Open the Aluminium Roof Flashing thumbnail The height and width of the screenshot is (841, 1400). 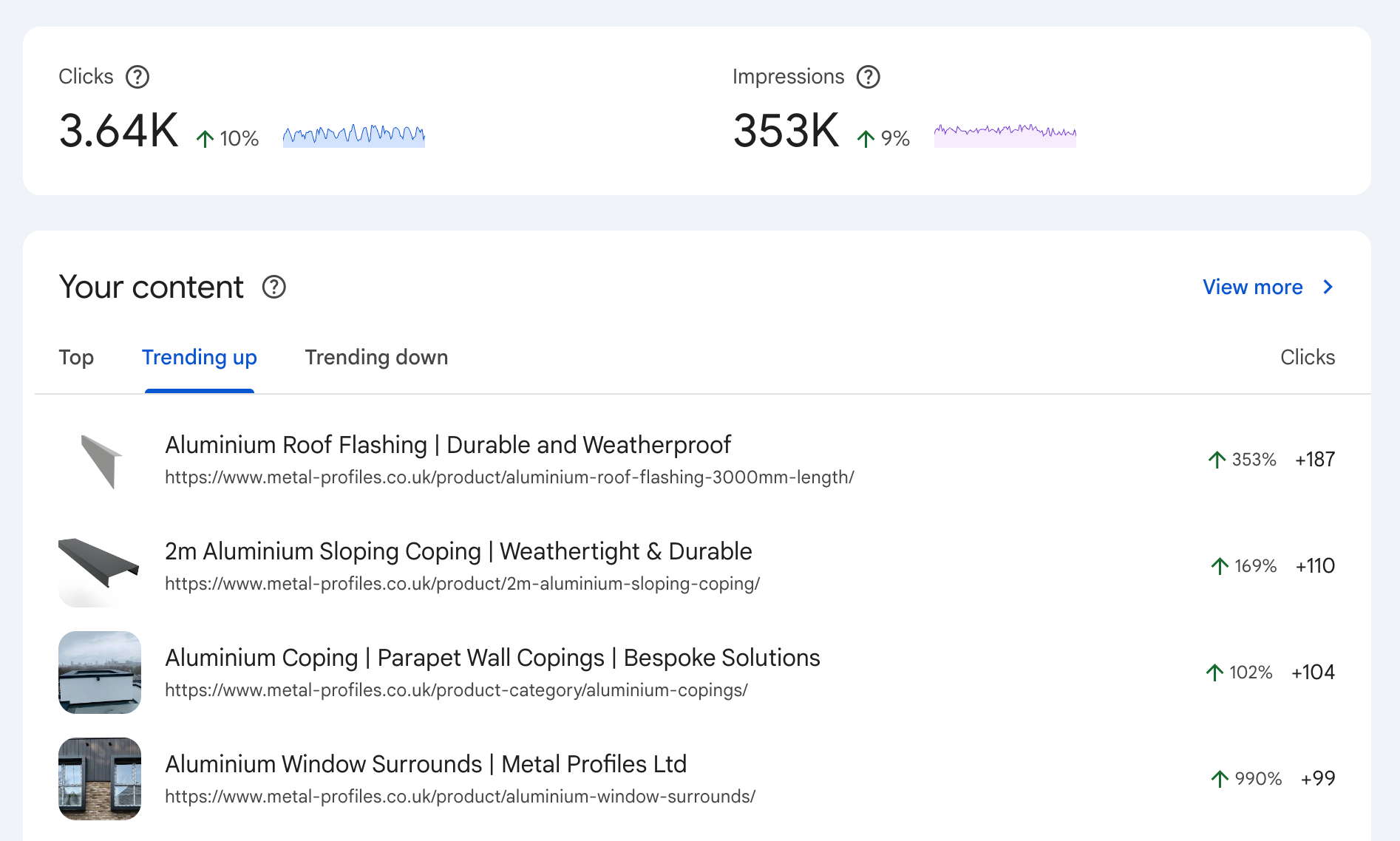[100, 460]
